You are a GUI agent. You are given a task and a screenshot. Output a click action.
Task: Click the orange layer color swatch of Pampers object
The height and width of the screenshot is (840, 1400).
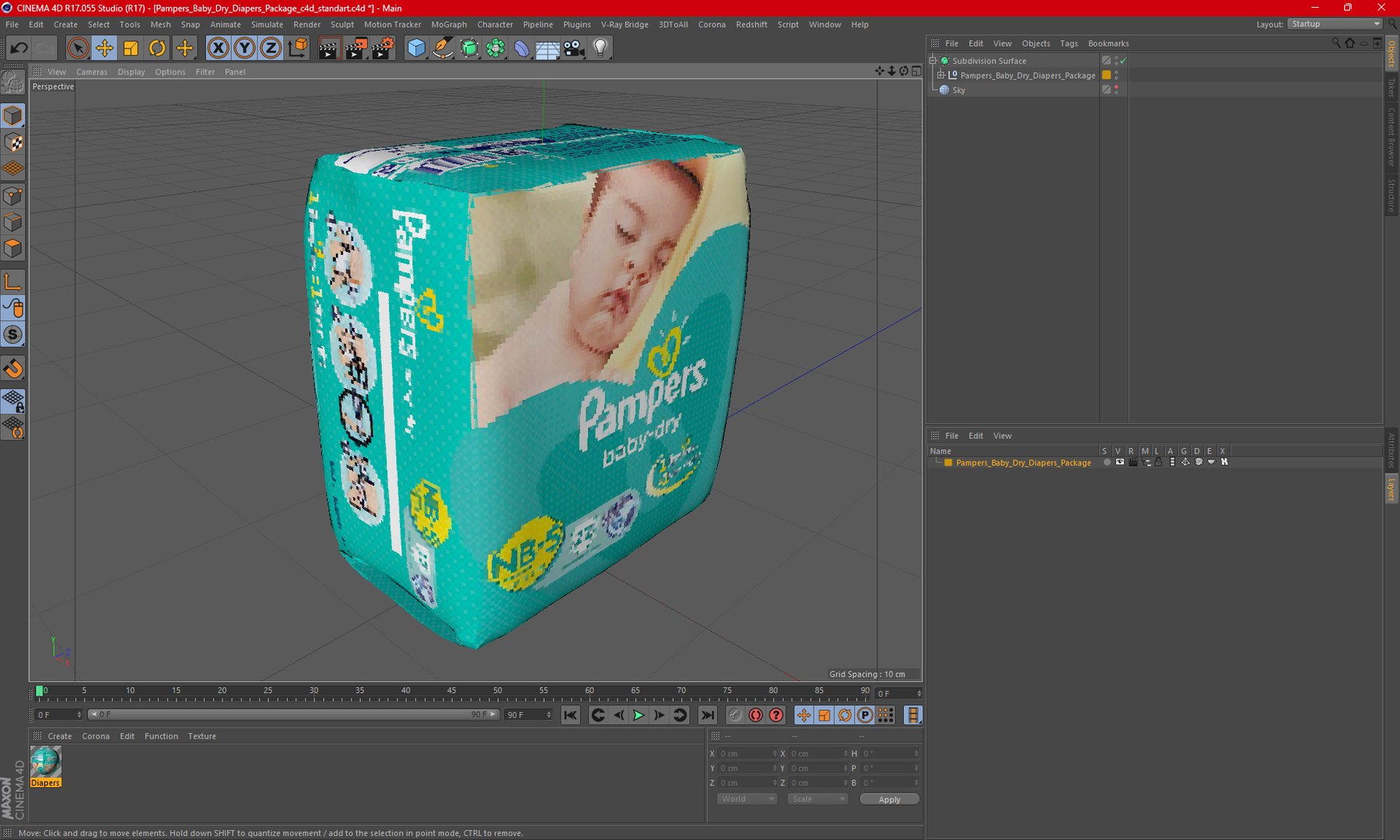1106,75
